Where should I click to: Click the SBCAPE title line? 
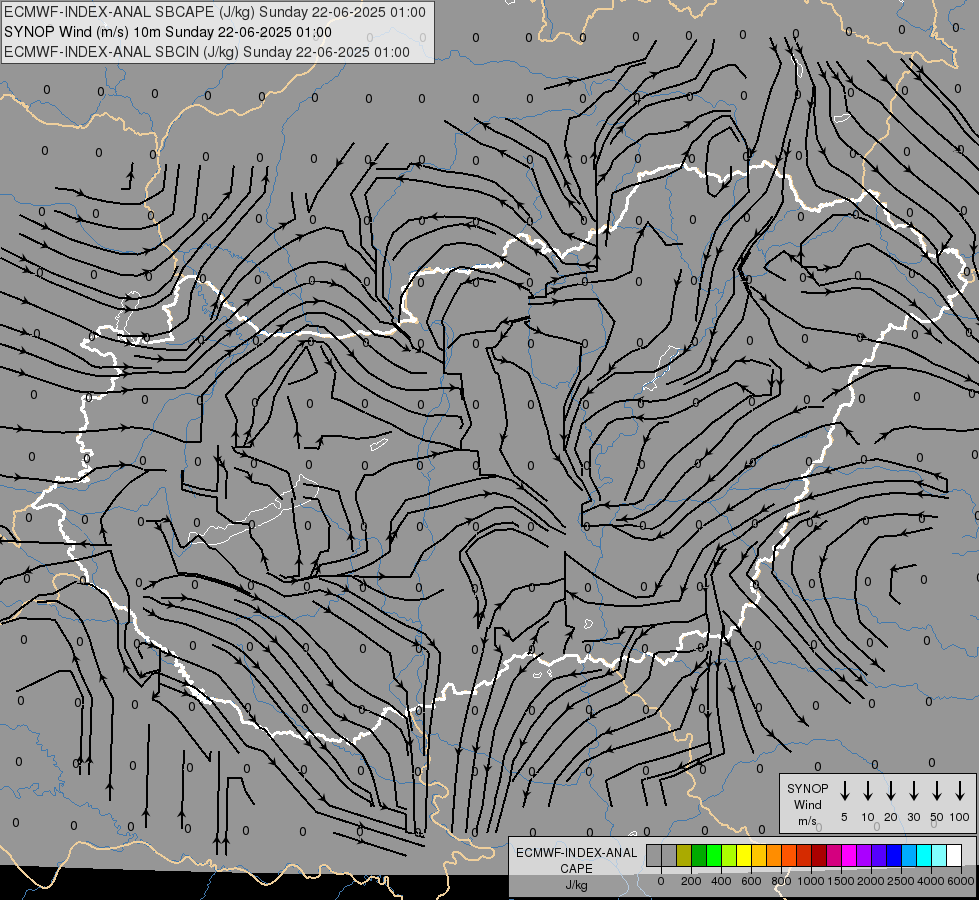(x=215, y=12)
